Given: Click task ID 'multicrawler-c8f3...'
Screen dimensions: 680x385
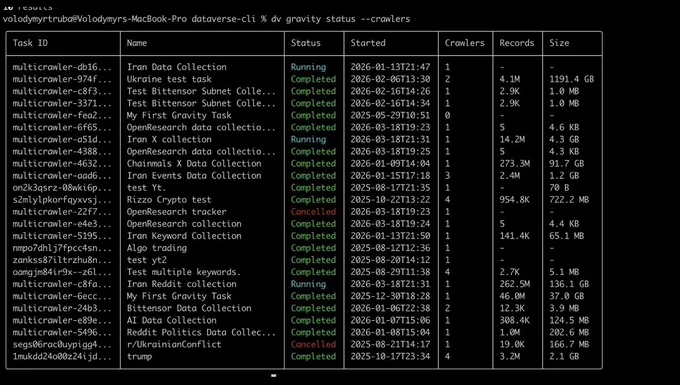Looking at the screenshot, I should click(62, 91).
